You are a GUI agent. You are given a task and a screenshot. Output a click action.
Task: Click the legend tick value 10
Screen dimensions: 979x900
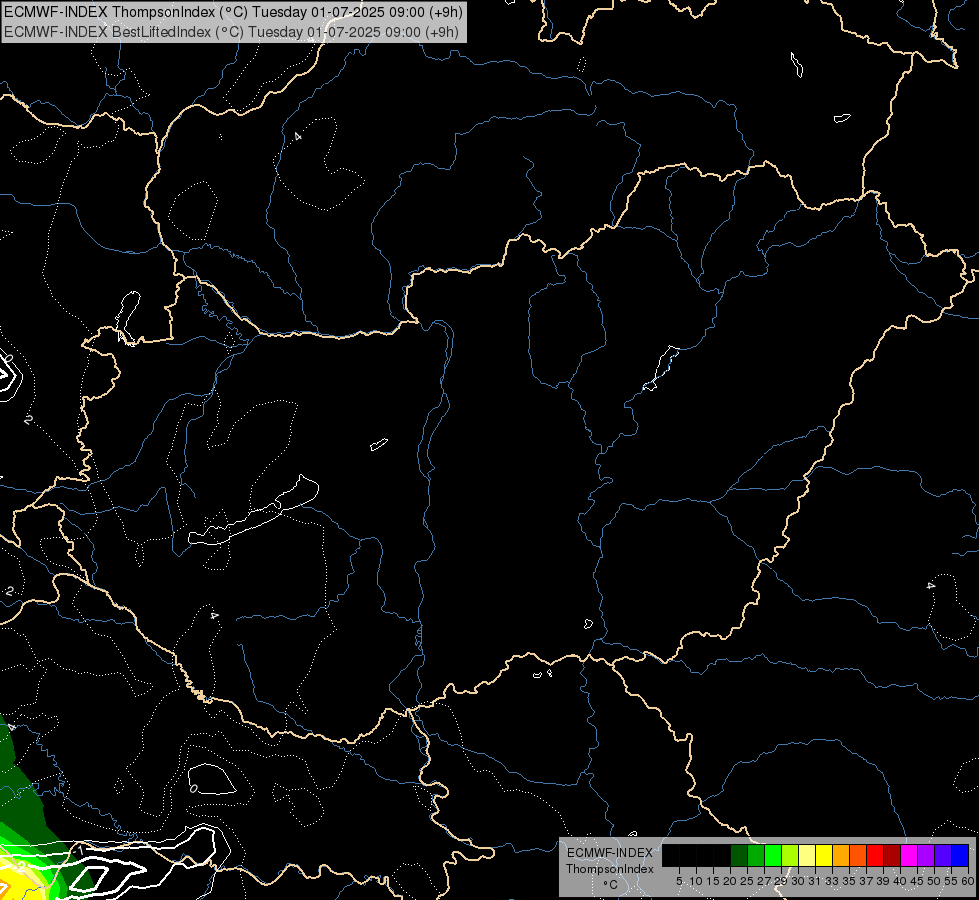pyautogui.click(x=696, y=881)
